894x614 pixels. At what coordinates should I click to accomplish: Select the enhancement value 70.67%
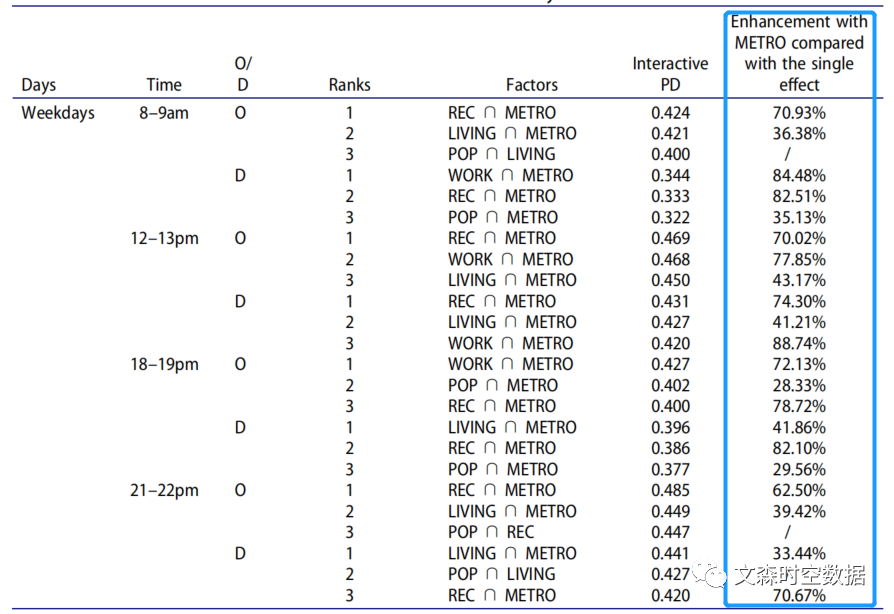[x=799, y=595]
